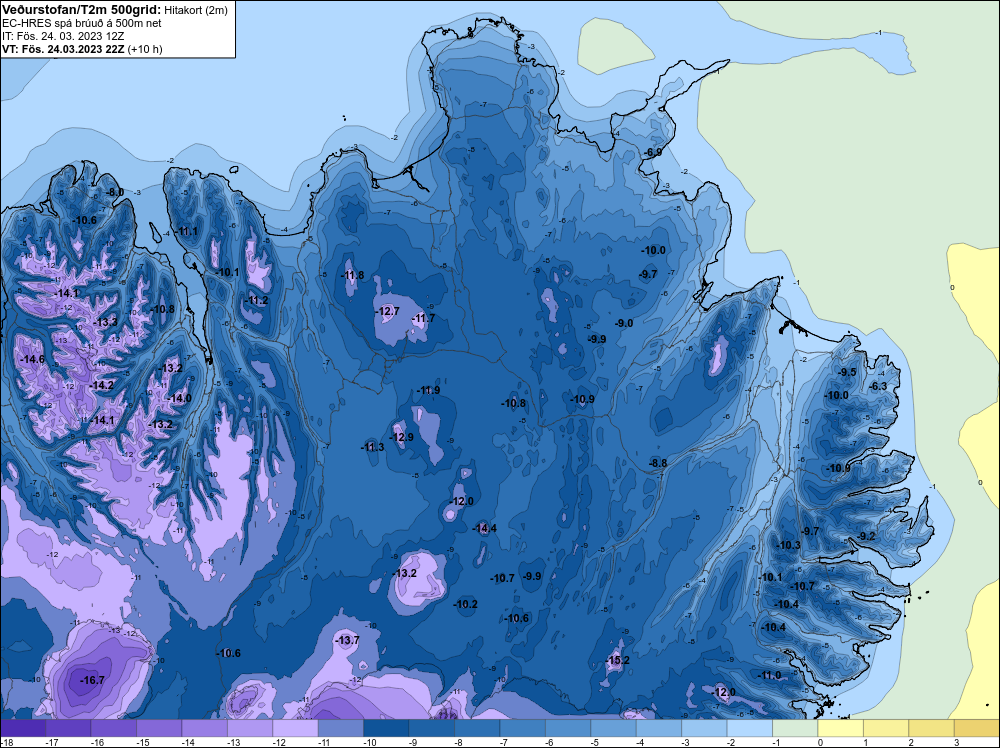
Task: Click the -9.5 temperature label
Action: coord(847,372)
